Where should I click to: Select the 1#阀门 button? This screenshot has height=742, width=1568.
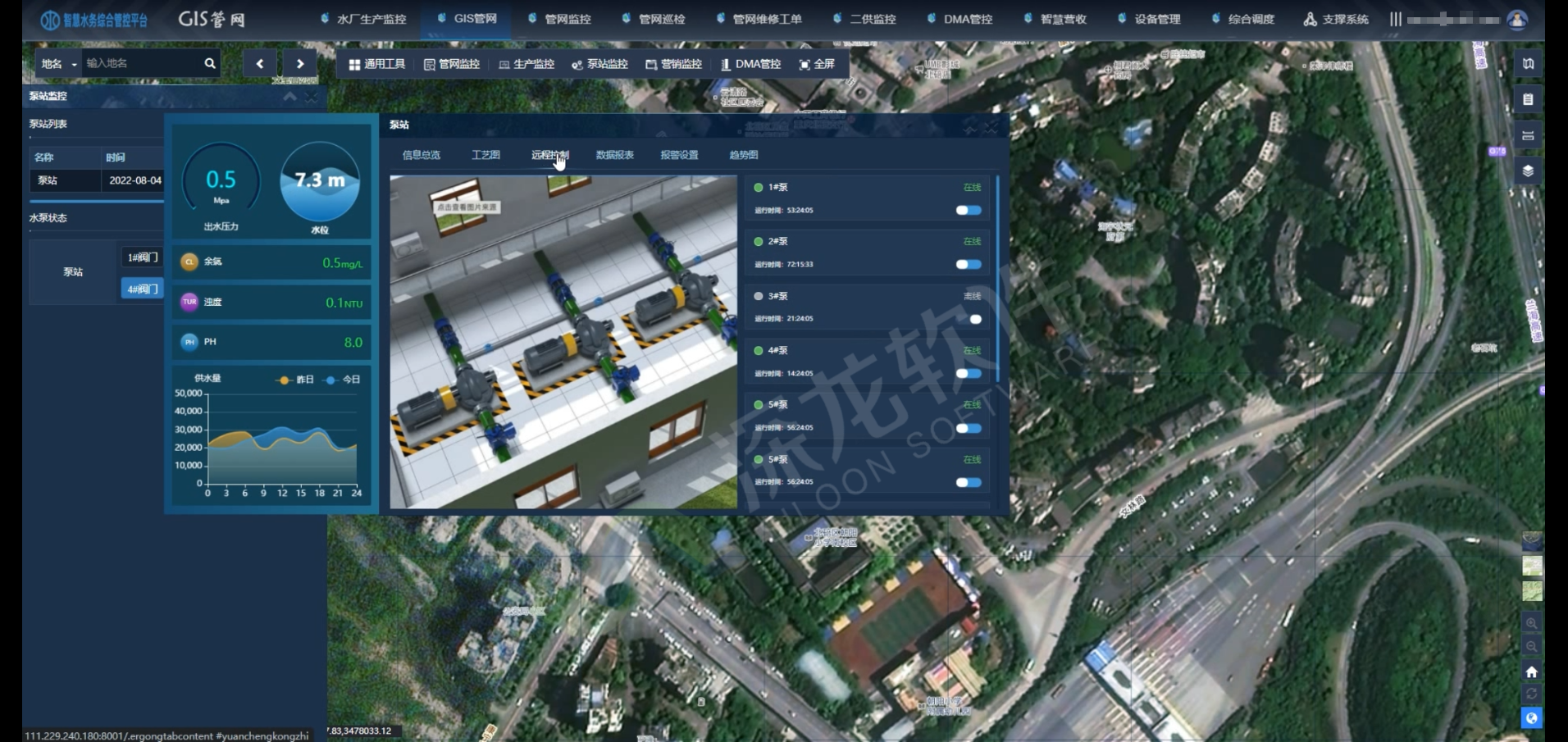142,257
